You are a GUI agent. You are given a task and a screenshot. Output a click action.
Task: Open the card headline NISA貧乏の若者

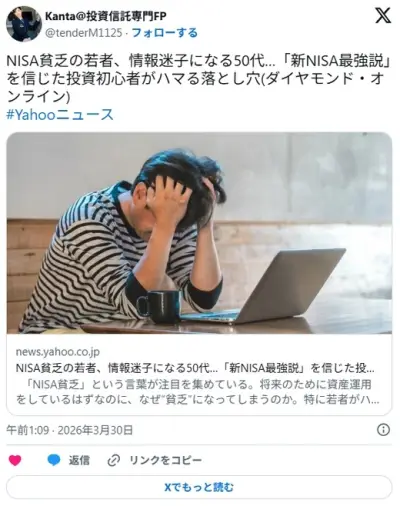(x=195, y=368)
